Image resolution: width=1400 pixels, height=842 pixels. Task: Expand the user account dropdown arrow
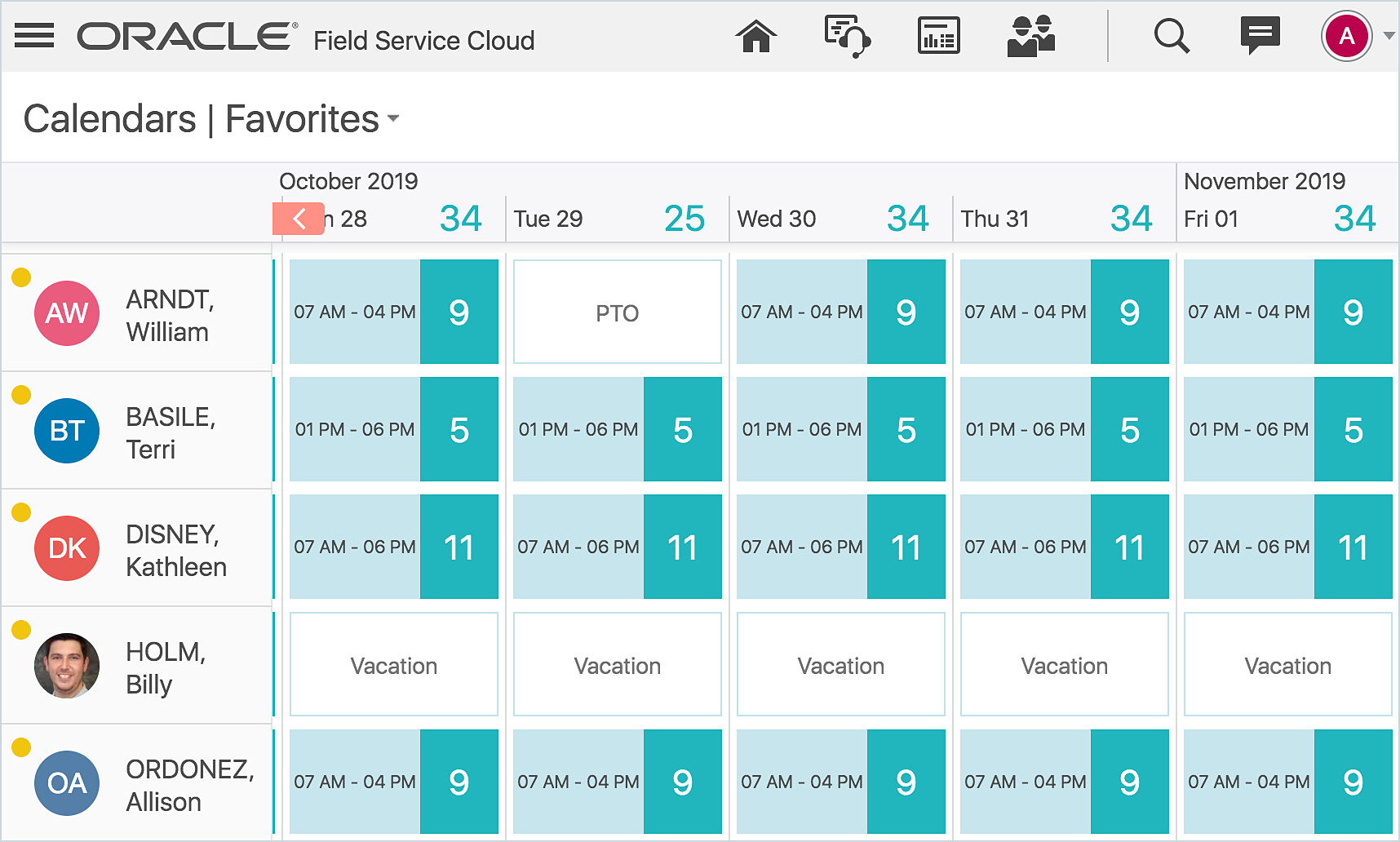click(x=1389, y=36)
